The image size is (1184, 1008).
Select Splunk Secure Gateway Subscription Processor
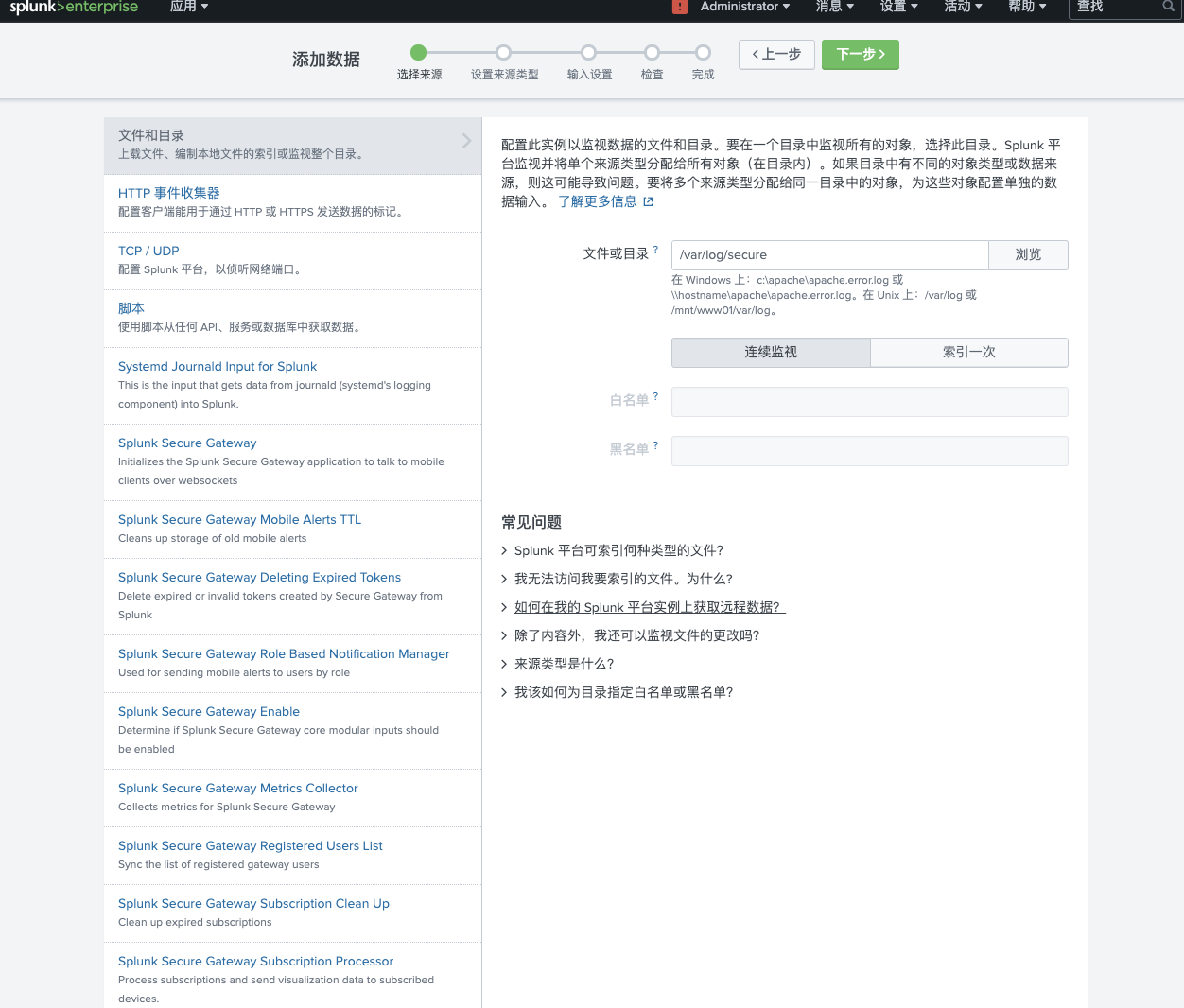[x=293, y=976]
